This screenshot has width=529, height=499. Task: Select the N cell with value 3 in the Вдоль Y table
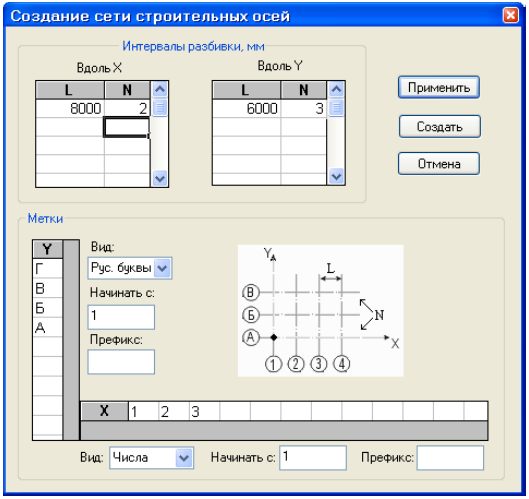tap(304, 109)
